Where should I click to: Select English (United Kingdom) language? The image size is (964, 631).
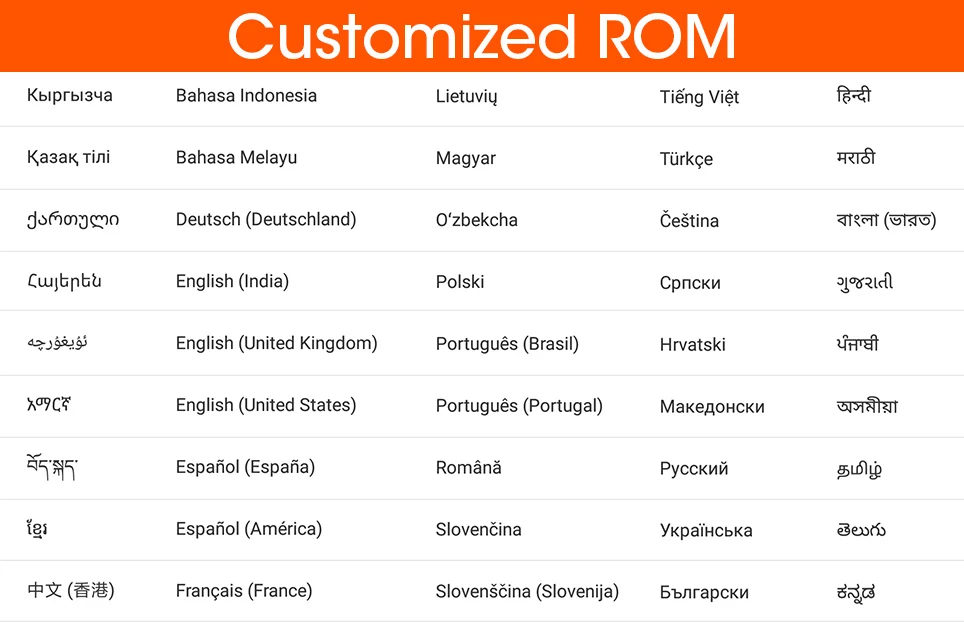pyautogui.click(x=276, y=343)
